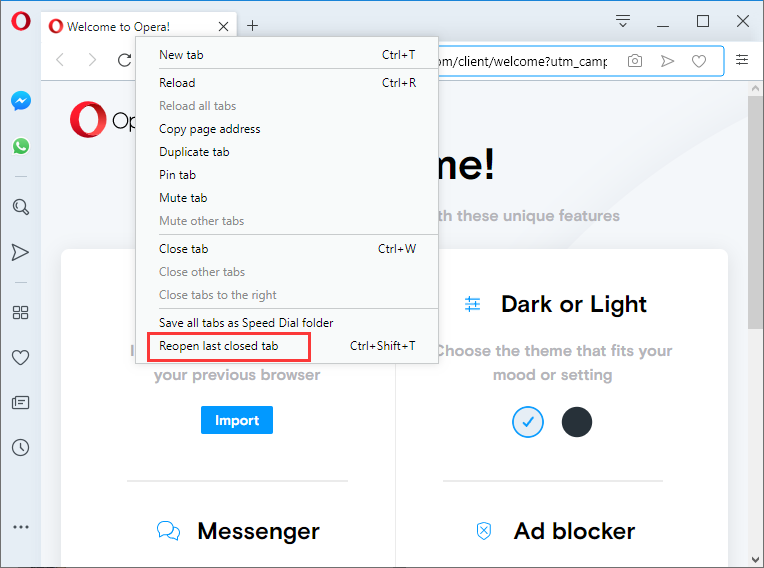
Task: Select Mute tab menu item
Action: click(287, 198)
